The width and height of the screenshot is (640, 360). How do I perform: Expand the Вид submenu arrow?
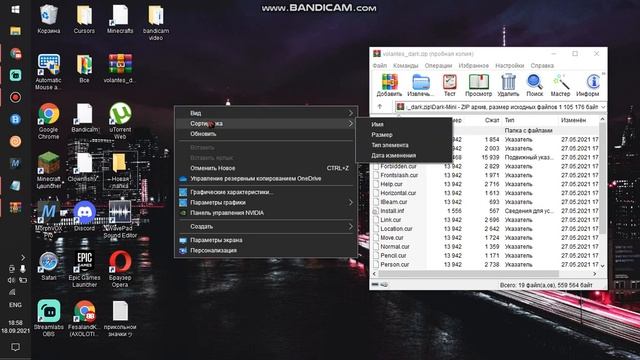coord(350,113)
